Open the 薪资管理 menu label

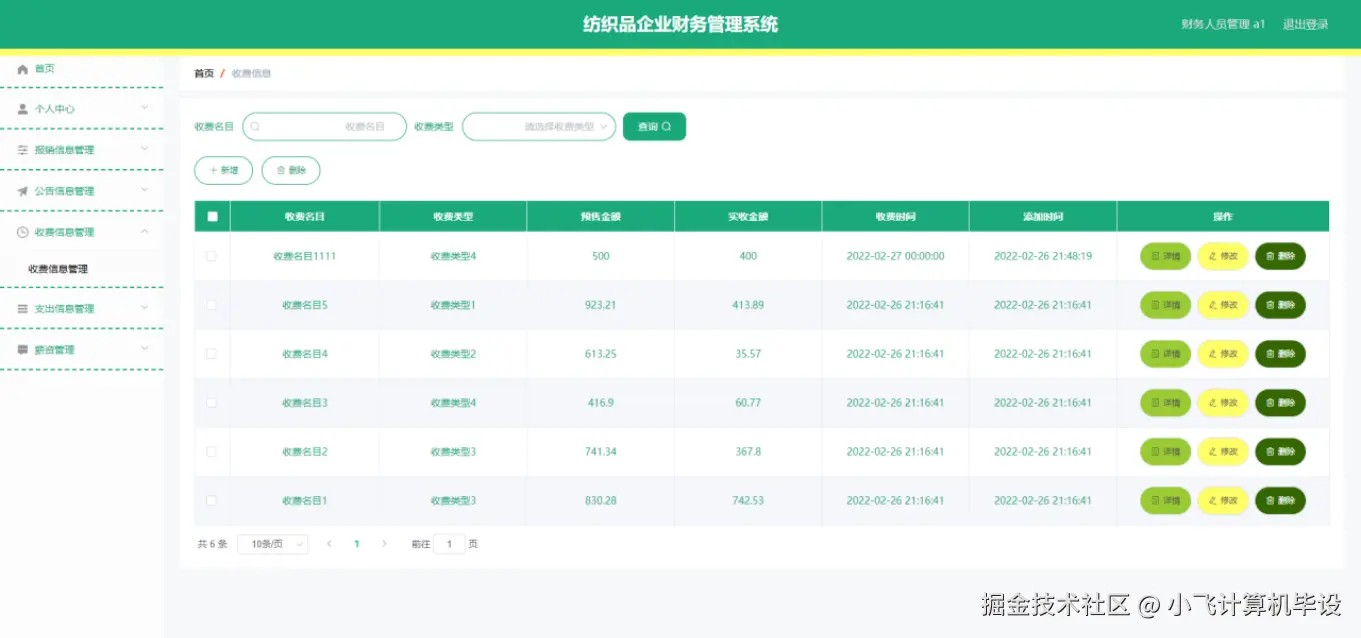point(55,350)
